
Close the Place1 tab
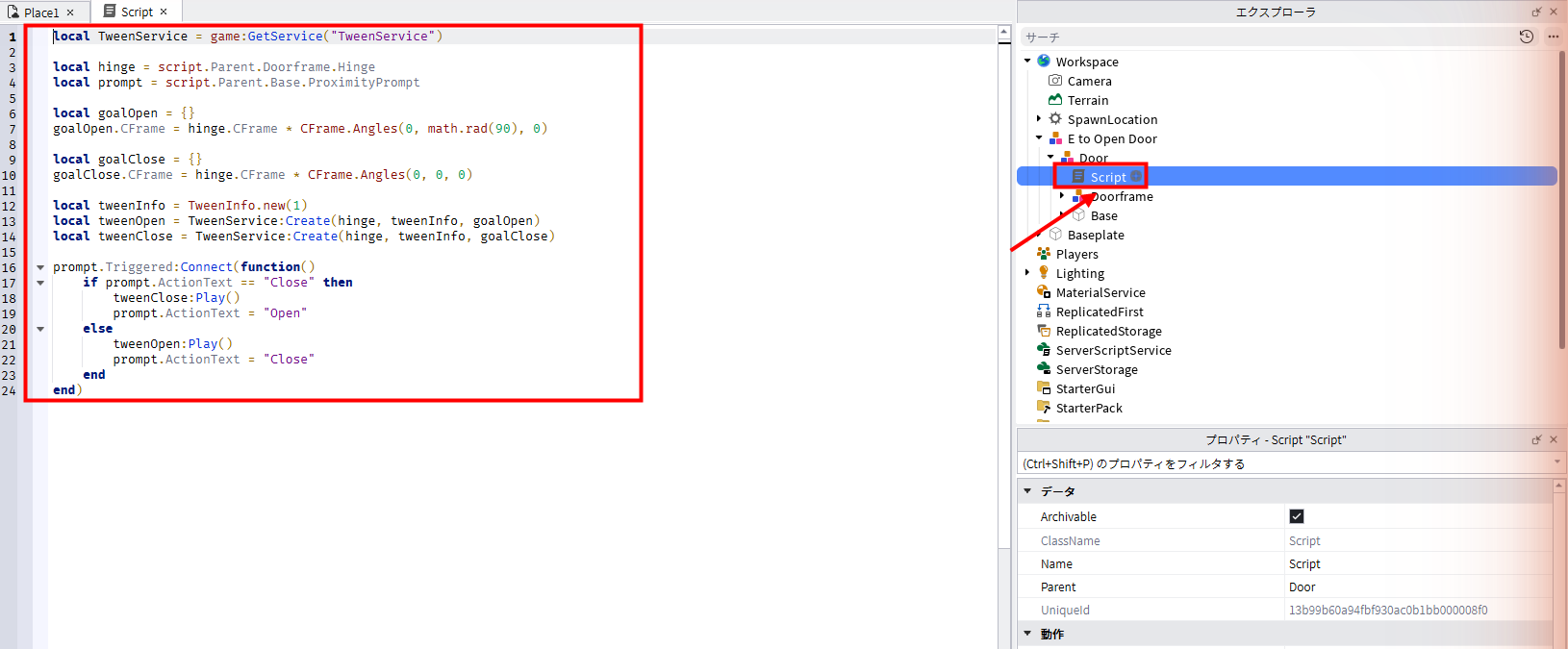click(x=70, y=12)
